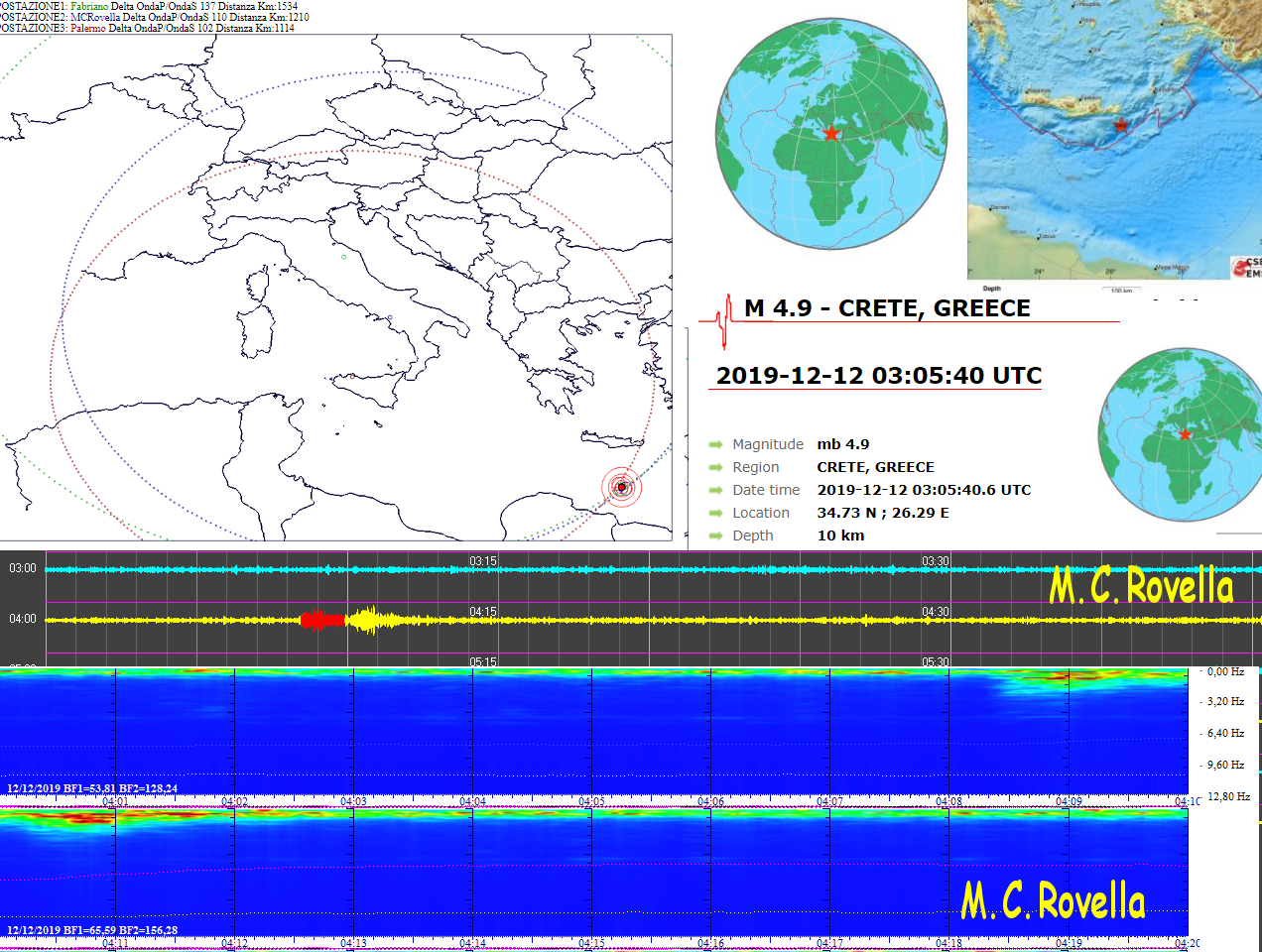Click the '12,80 Hz' frequency label
Viewport: 1262px width, 952px height.
pos(1228,796)
